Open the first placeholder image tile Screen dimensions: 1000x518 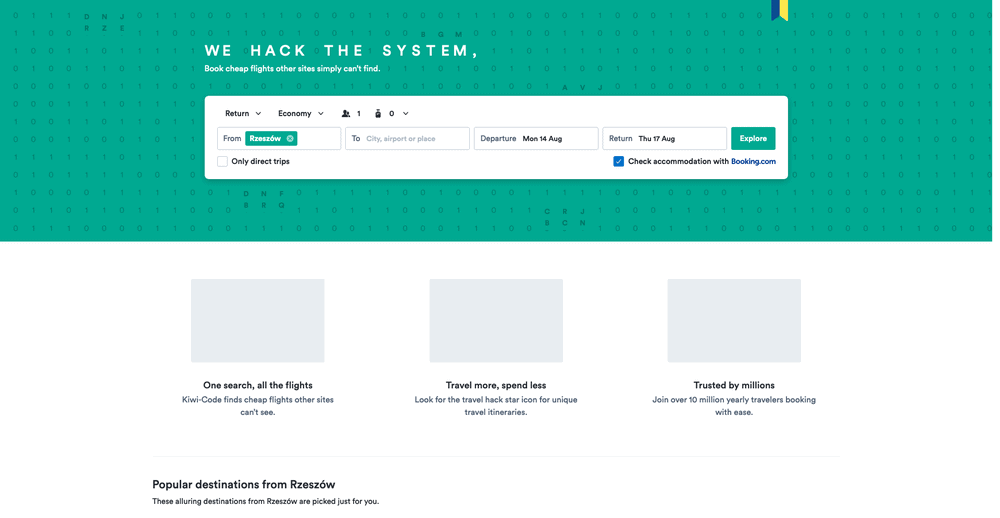point(258,320)
